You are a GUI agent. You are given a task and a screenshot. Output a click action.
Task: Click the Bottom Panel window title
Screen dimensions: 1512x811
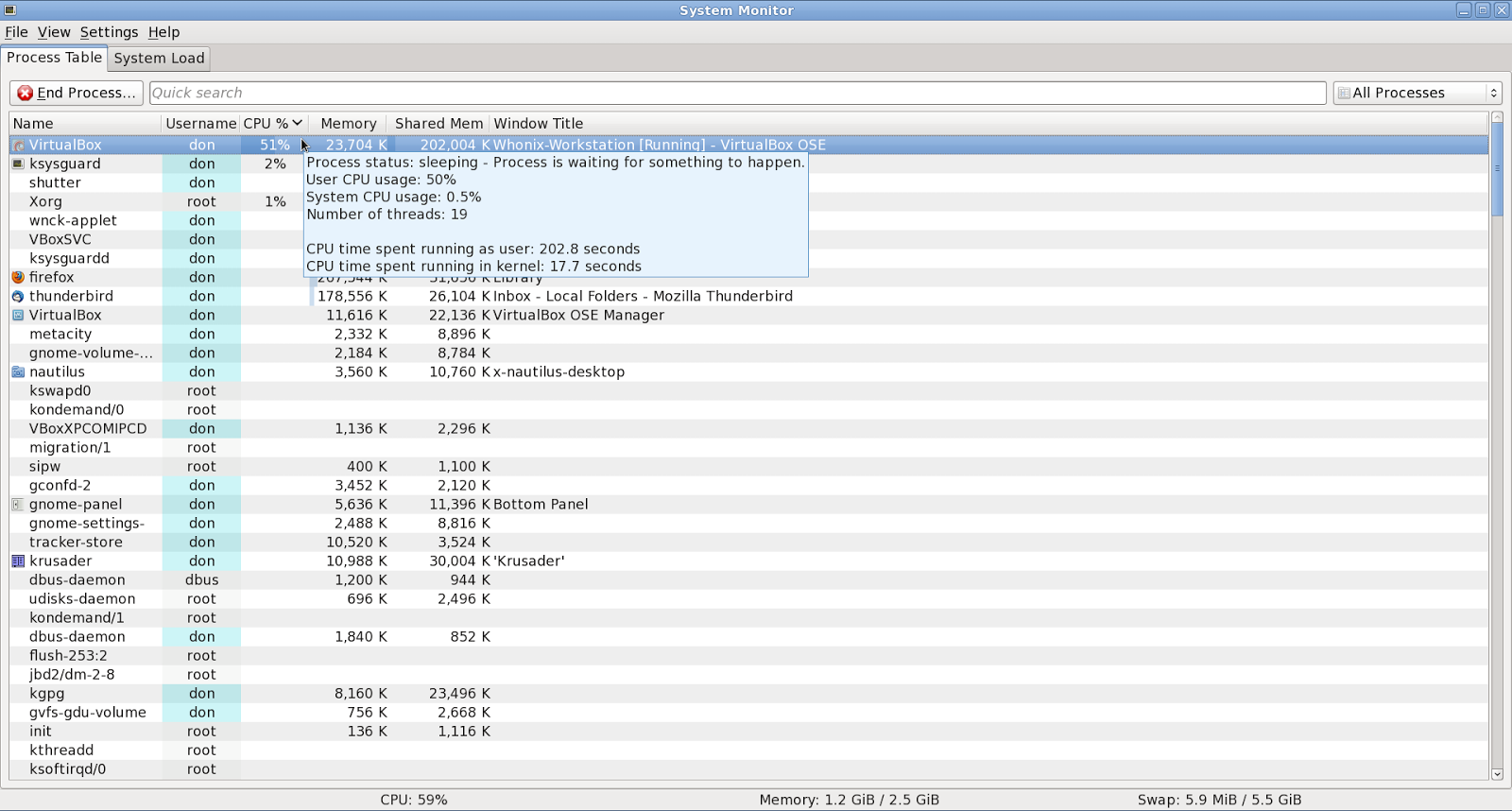coord(541,504)
